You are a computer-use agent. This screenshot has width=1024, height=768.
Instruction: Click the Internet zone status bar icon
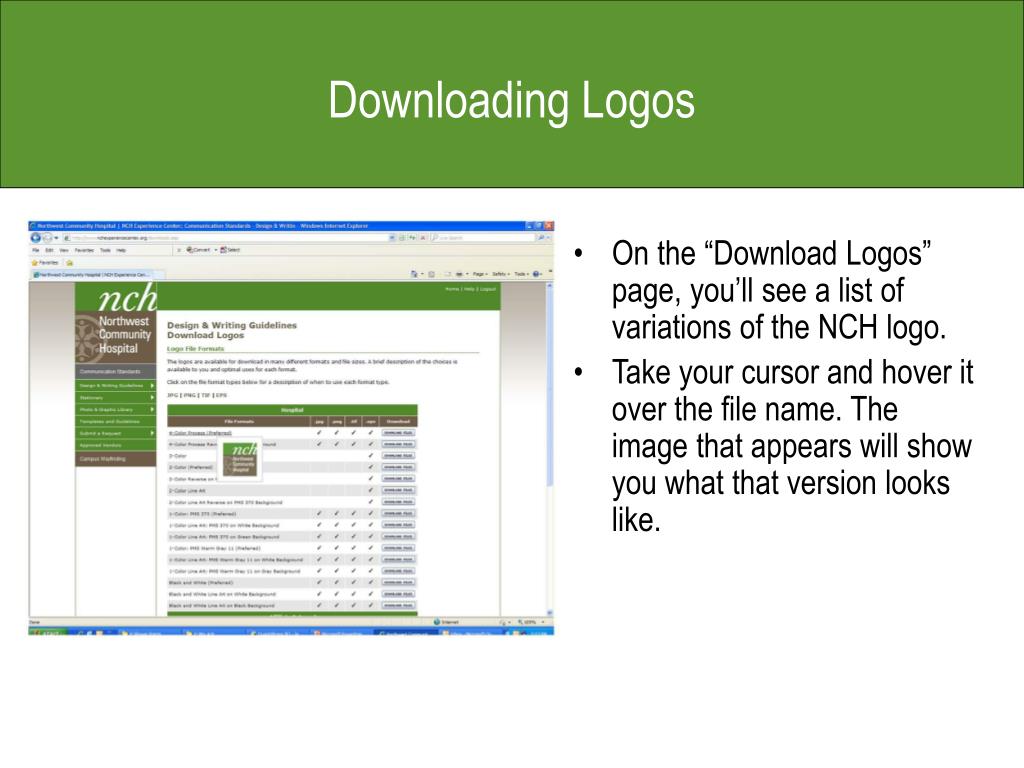[437, 622]
